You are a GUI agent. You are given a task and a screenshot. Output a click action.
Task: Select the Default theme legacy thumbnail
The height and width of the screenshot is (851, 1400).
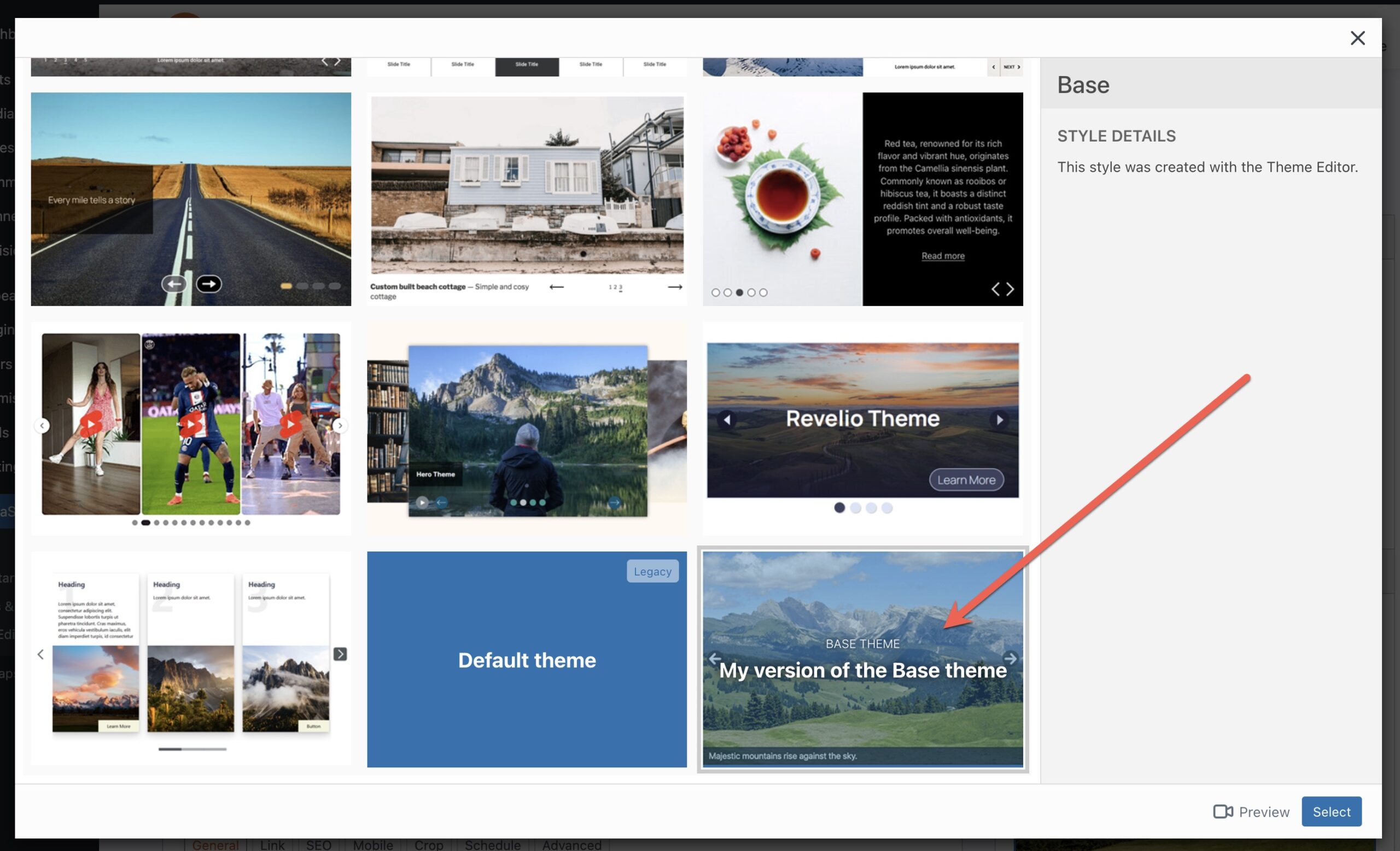point(527,659)
